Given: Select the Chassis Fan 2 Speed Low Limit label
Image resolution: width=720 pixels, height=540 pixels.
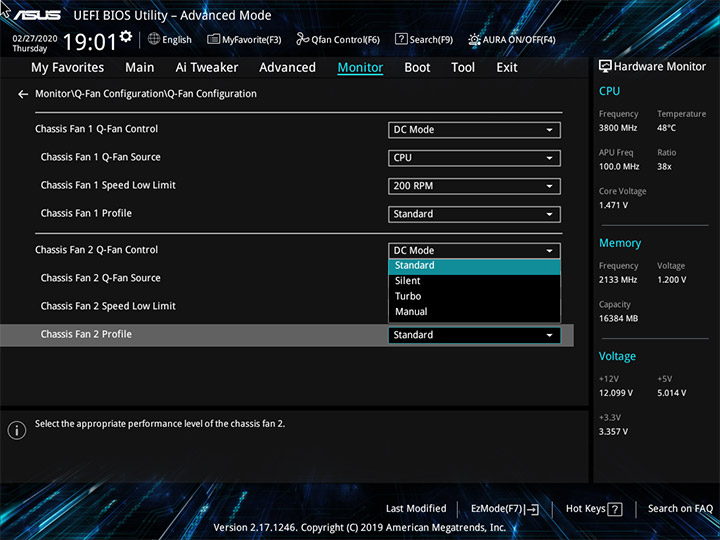Looking at the screenshot, I should click(x=108, y=306).
